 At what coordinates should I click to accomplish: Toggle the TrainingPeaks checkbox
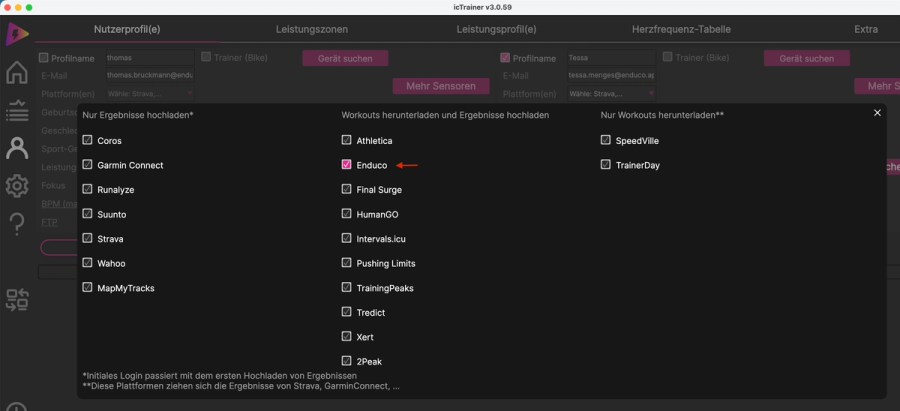point(346,288)
